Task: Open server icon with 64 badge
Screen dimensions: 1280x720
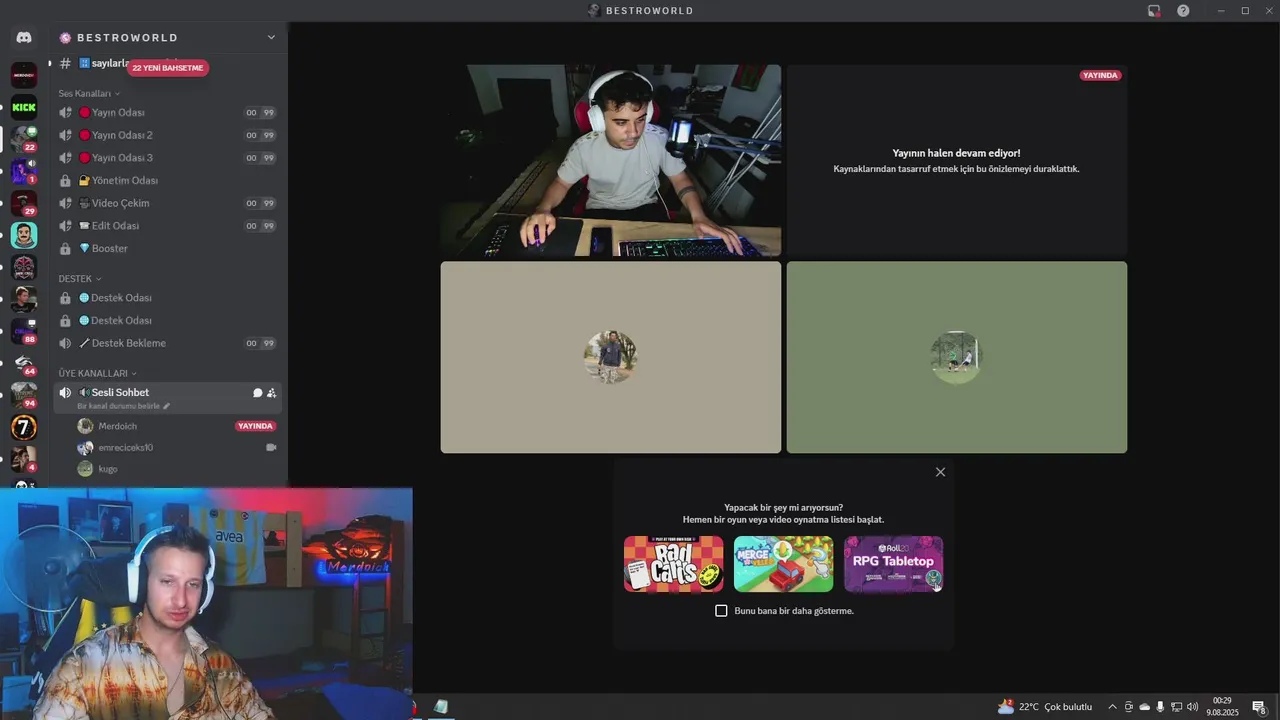Action: point(24,363)
